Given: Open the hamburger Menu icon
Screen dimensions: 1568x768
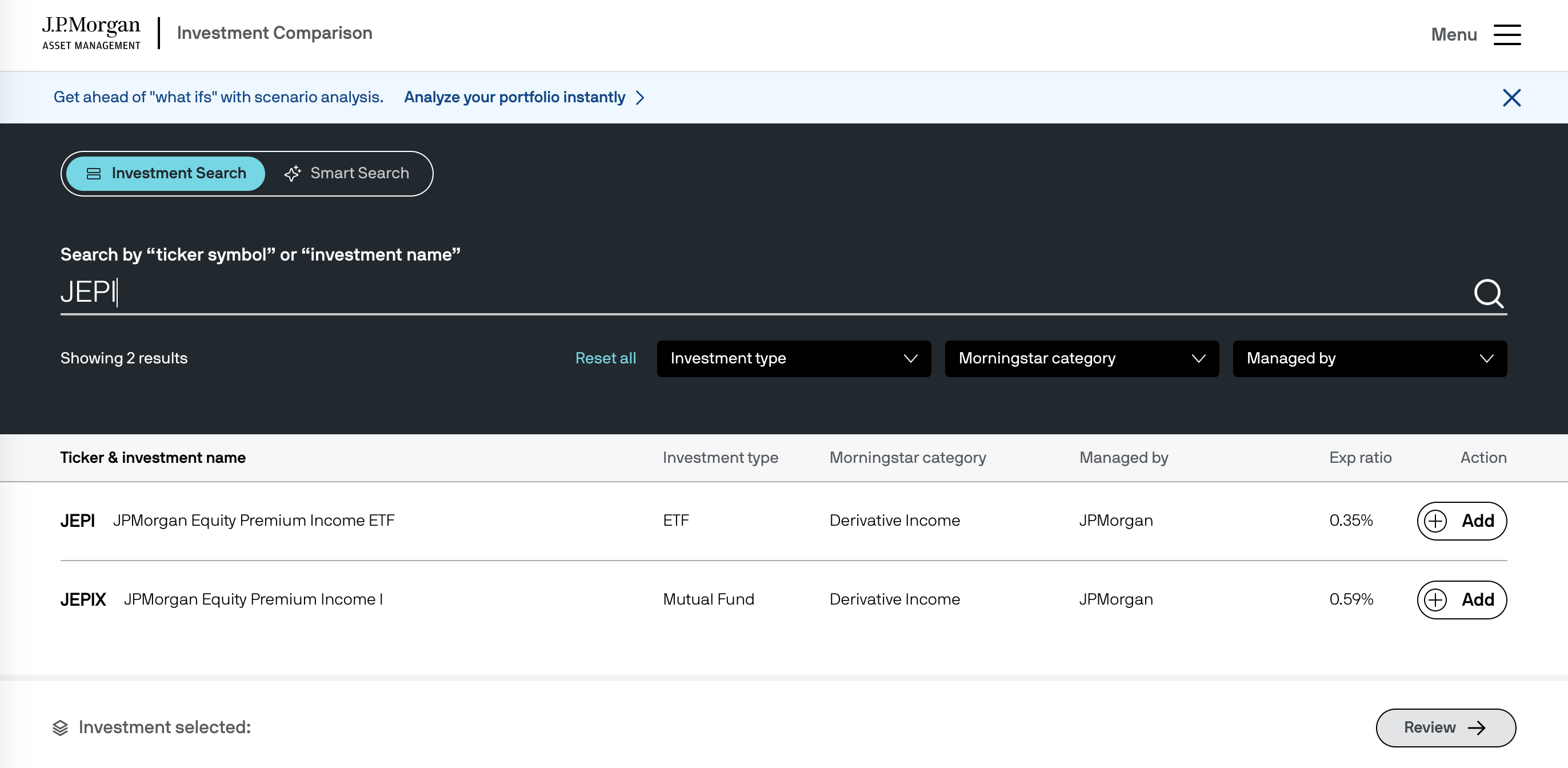Looking at the screenshot, I should click(1506, 35).
